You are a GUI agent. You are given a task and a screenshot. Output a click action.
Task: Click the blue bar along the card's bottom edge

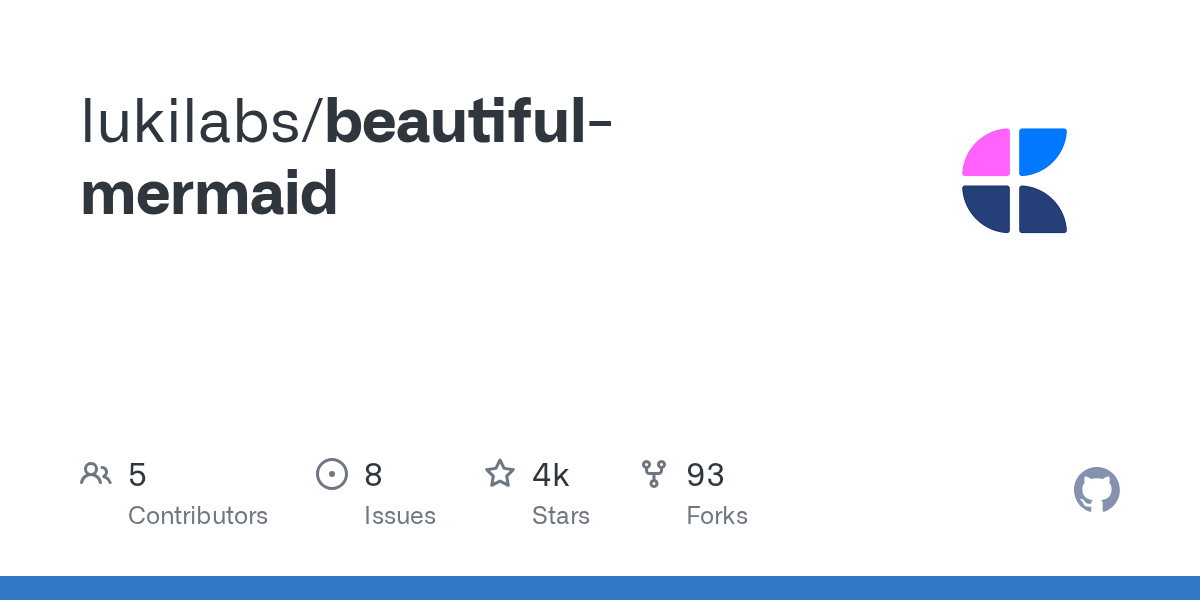pyautogui.click(x=600, y=588)
